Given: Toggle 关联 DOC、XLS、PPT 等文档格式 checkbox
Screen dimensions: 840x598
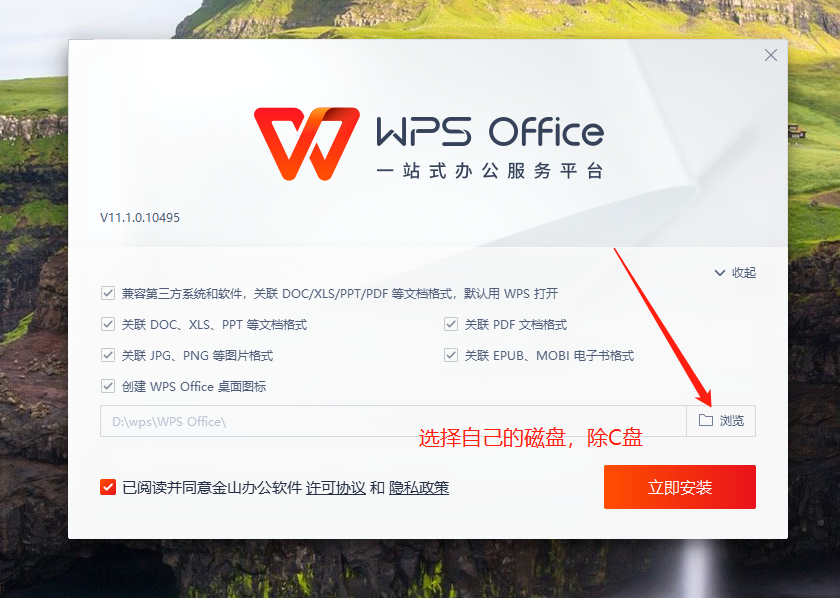Looking at the screenshot, I should 108,324.
